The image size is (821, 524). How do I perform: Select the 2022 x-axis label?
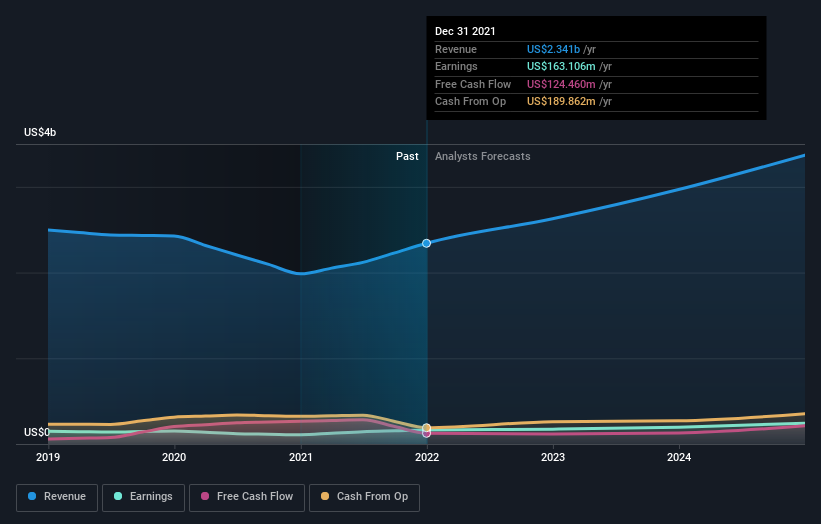point(427,457)
